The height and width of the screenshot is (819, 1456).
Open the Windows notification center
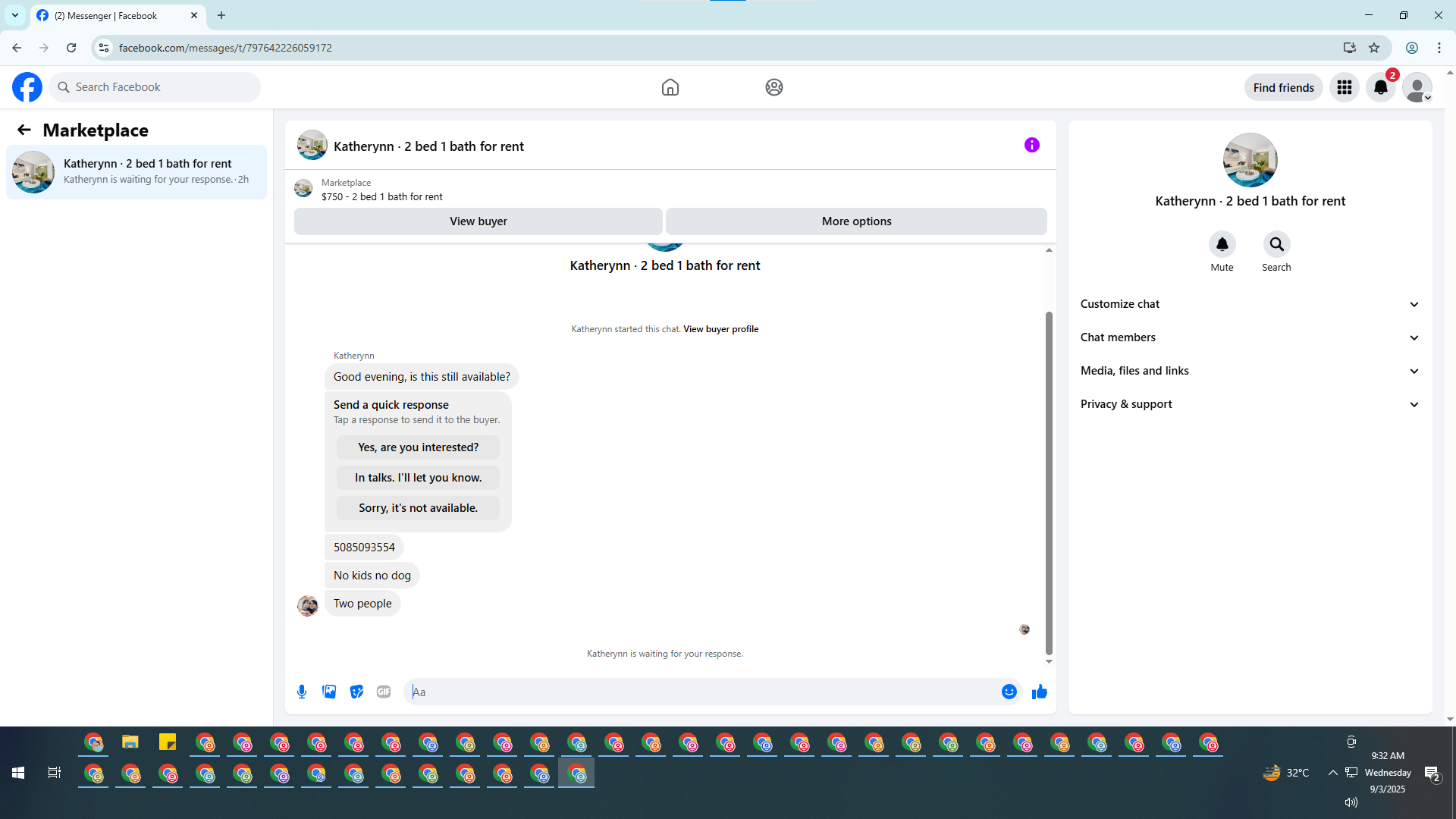[1432, 773]
